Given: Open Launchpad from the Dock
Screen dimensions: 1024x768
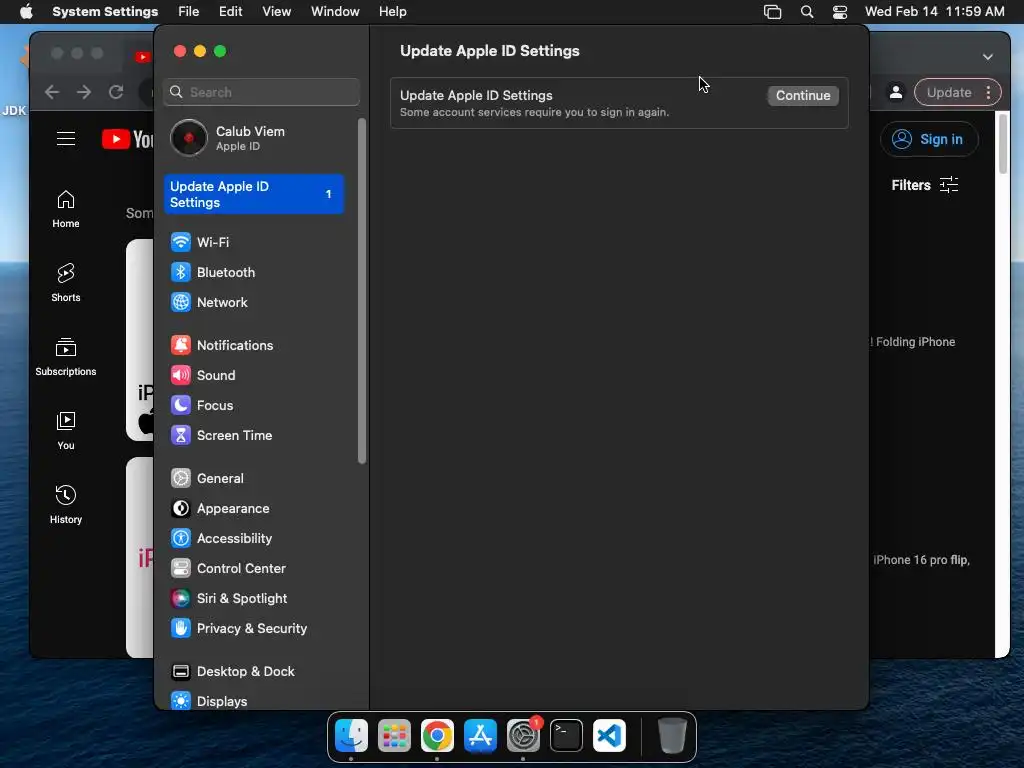Looking at the screenshot, I should (x=394, y=735).
